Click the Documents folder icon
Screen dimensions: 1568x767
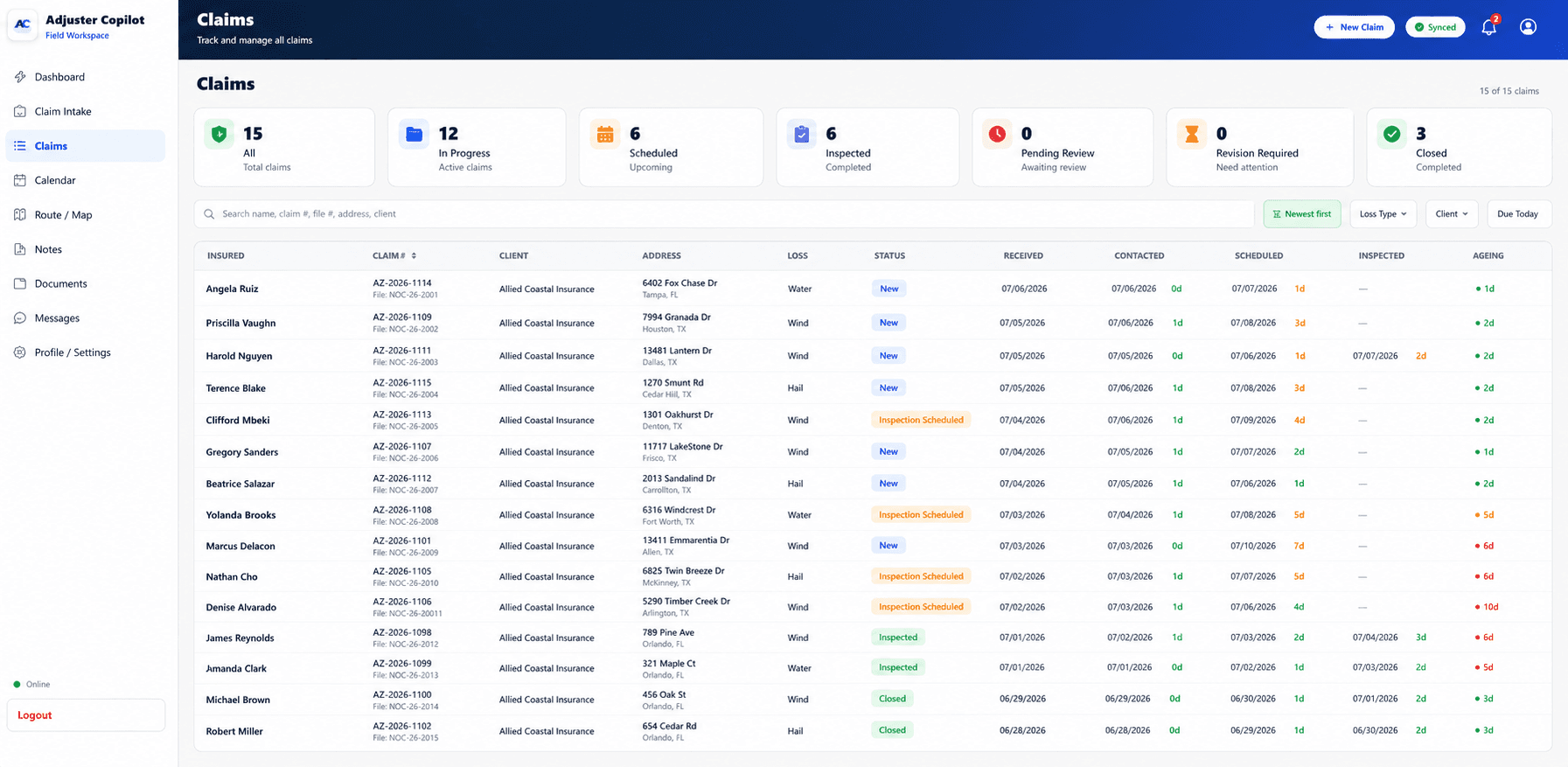coord(20,283)
